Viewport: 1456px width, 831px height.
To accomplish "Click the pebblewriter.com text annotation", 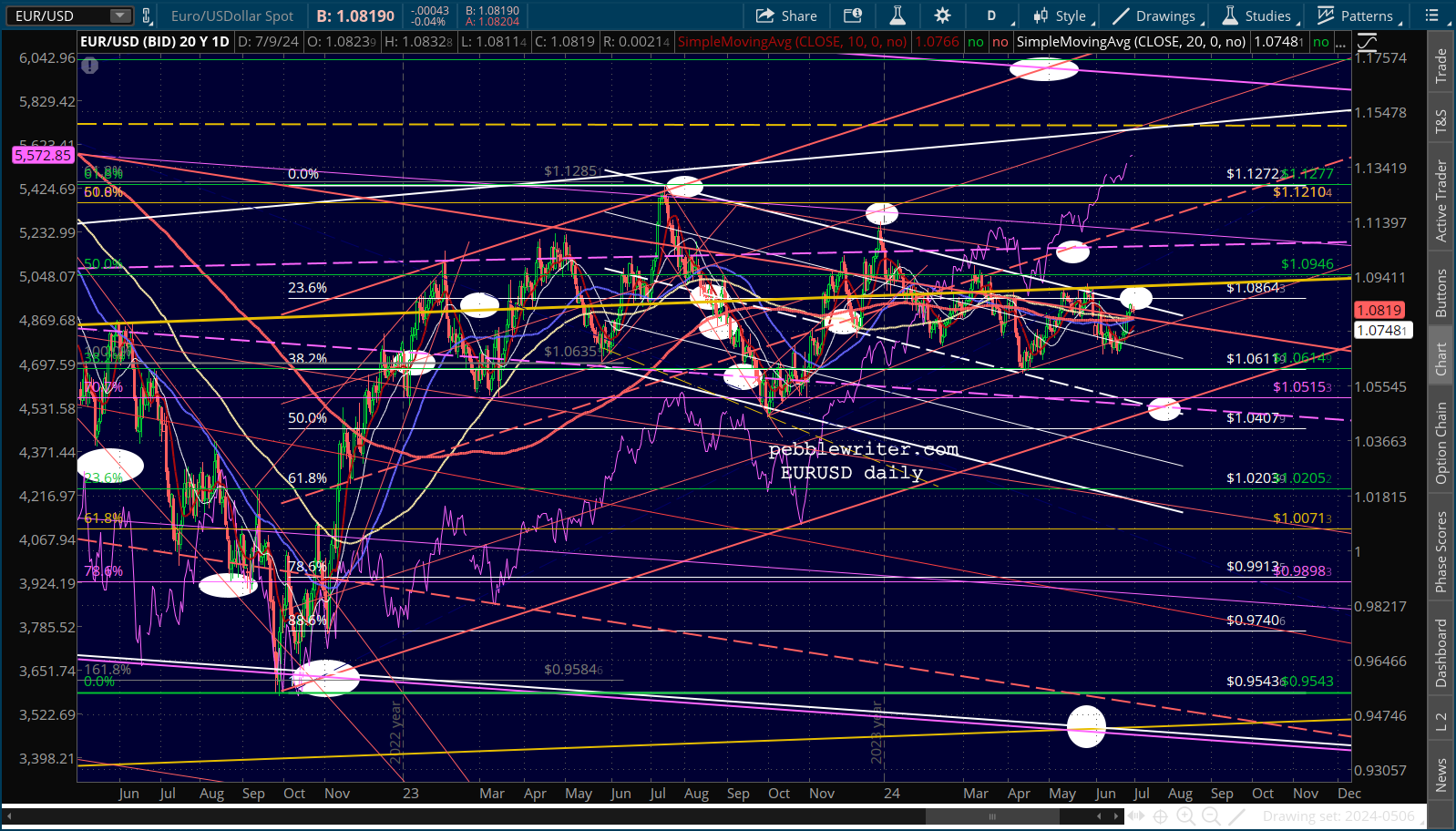I will point(864,449).
